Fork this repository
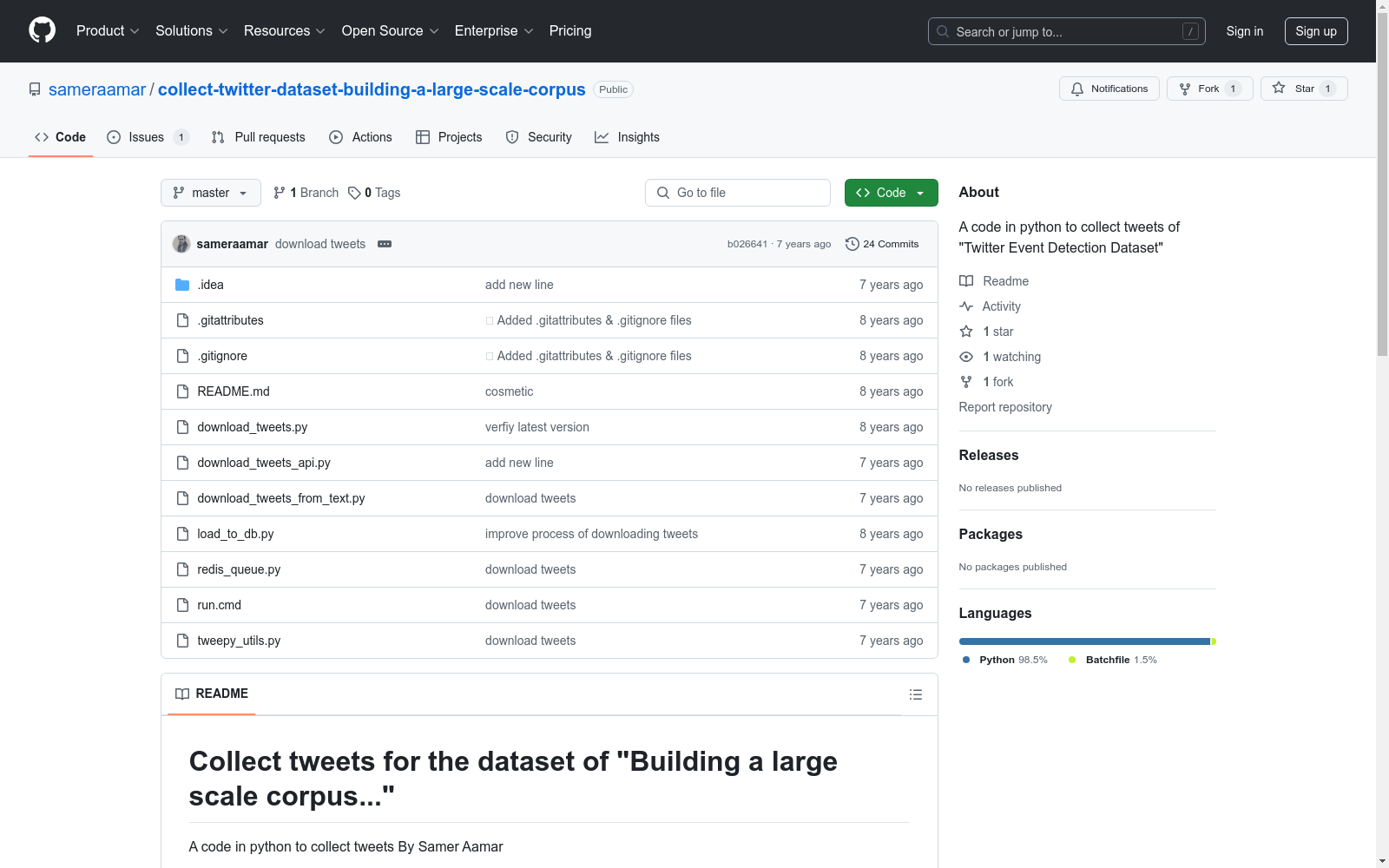Viewport: 1389px width, 868px height. coord(1210,89)
